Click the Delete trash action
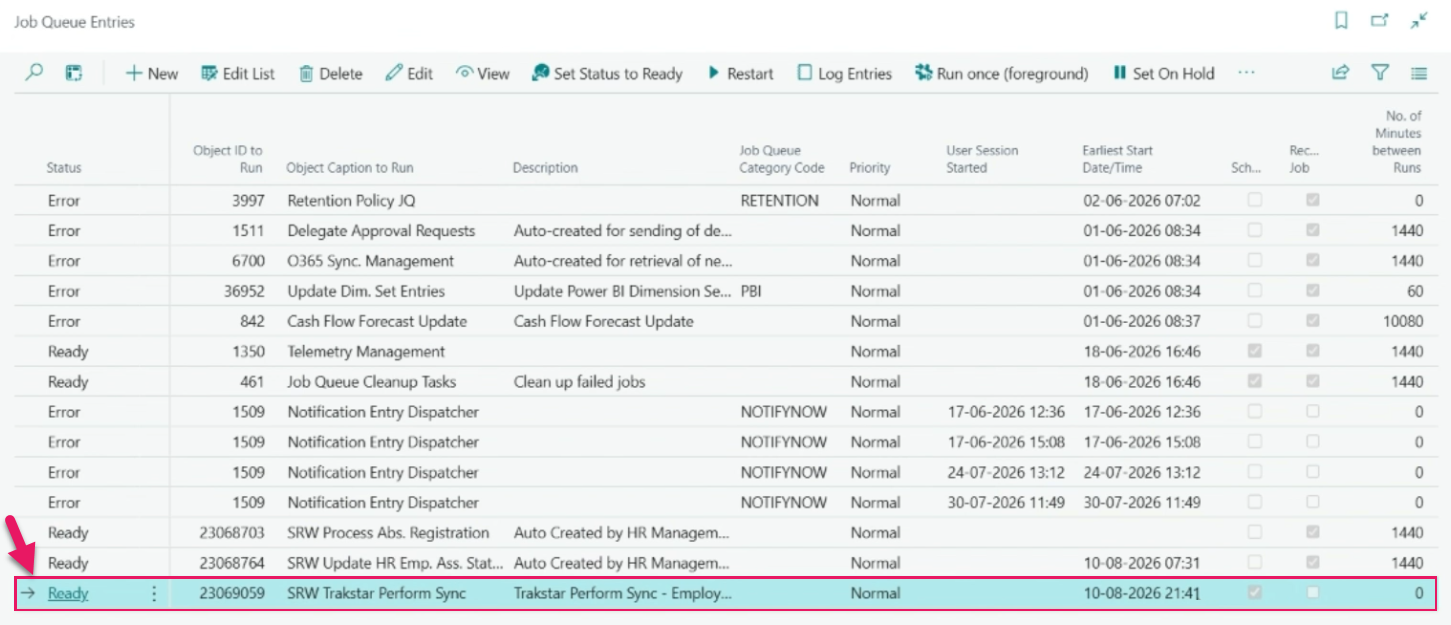Viewport: 1451px width, 625px height. (330, 73)
